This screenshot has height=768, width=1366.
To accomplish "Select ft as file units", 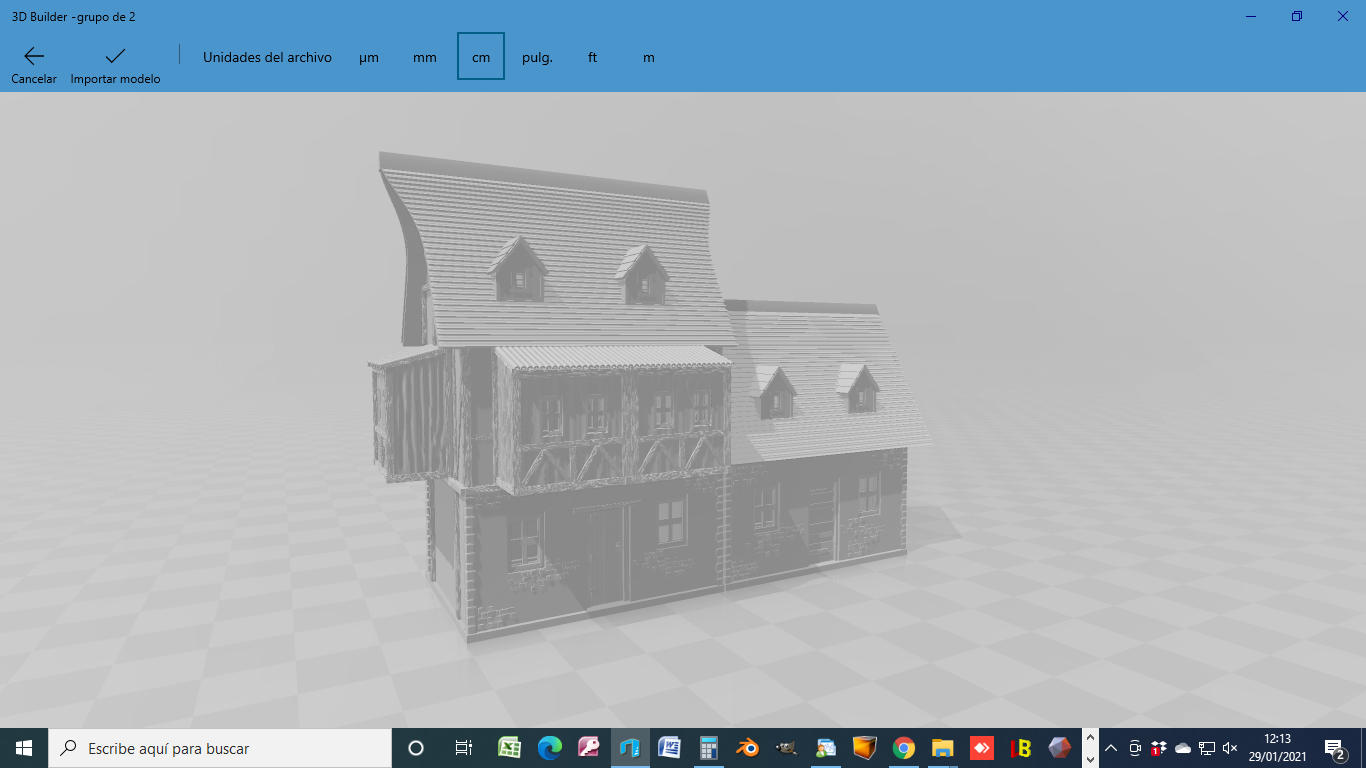I will point(593,57).
